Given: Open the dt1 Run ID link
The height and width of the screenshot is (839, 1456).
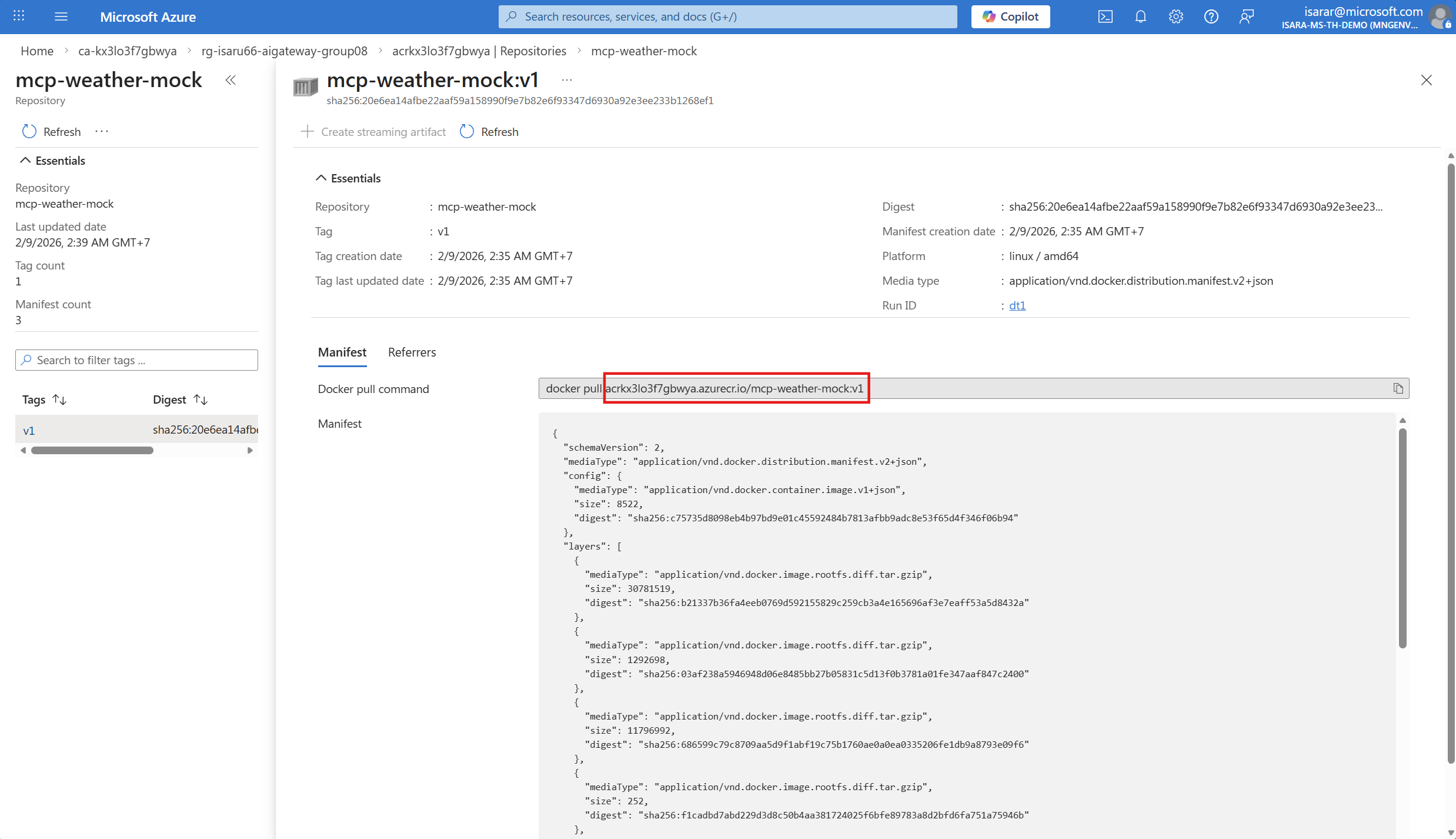Looking at the screenshot, I should 1017,305.
